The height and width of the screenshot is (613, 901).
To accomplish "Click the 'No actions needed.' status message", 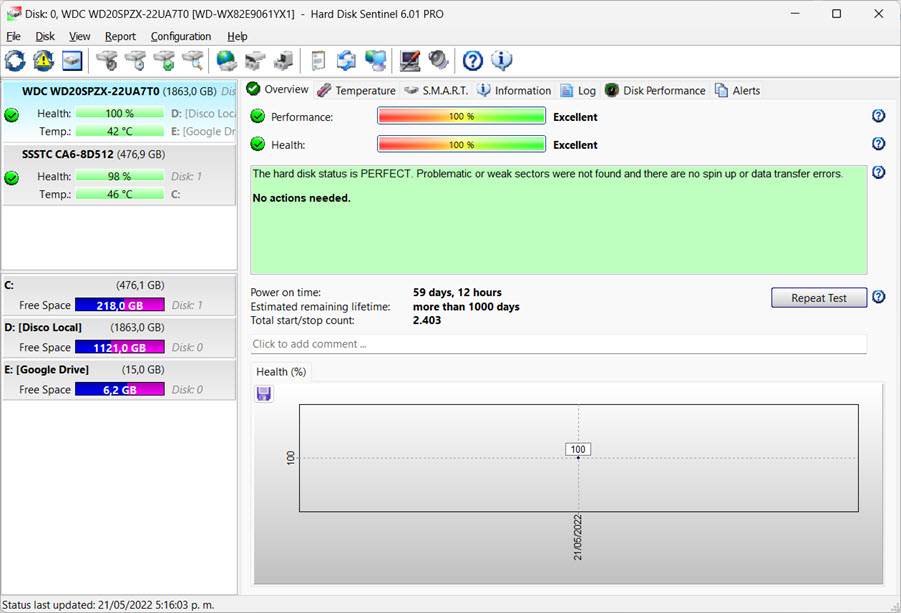I will [x=301, y=198].
